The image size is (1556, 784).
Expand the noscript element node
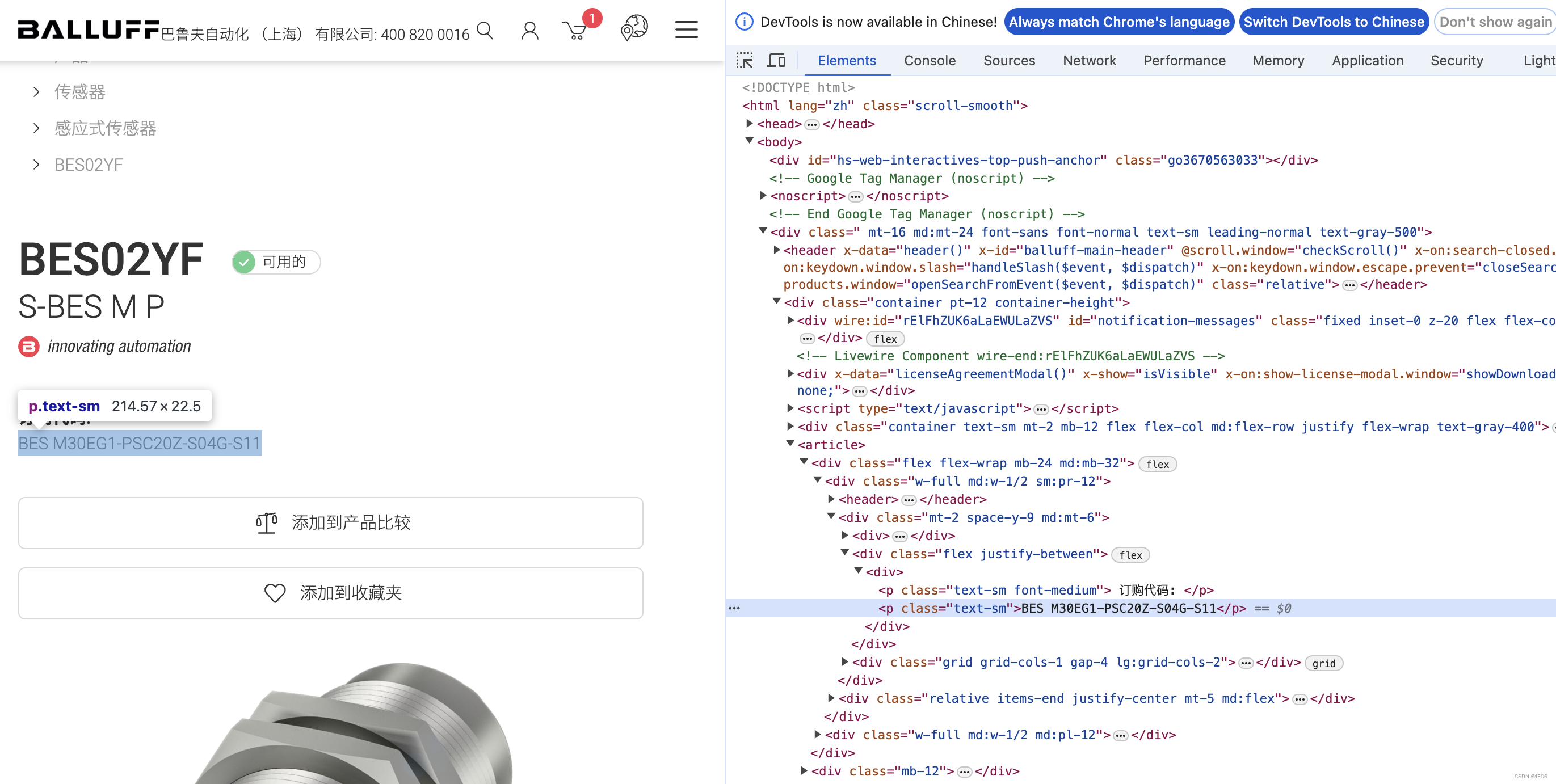point(763,196)
